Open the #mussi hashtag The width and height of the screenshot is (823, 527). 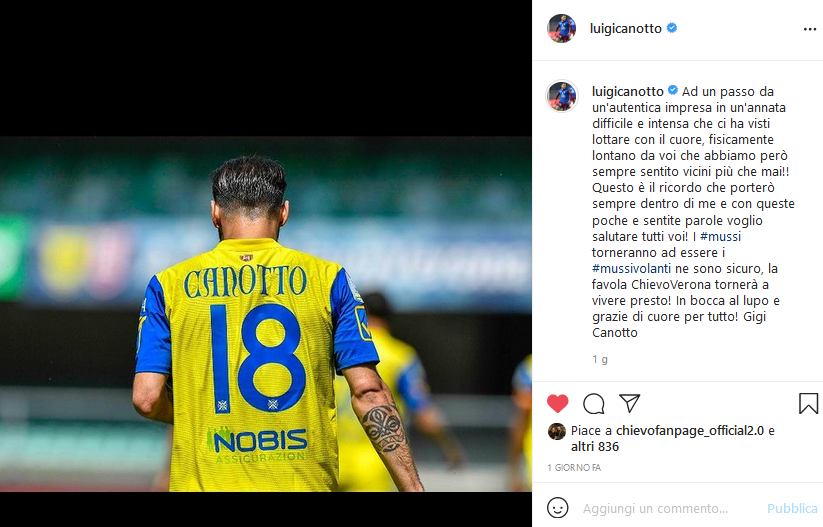(721, 236)
